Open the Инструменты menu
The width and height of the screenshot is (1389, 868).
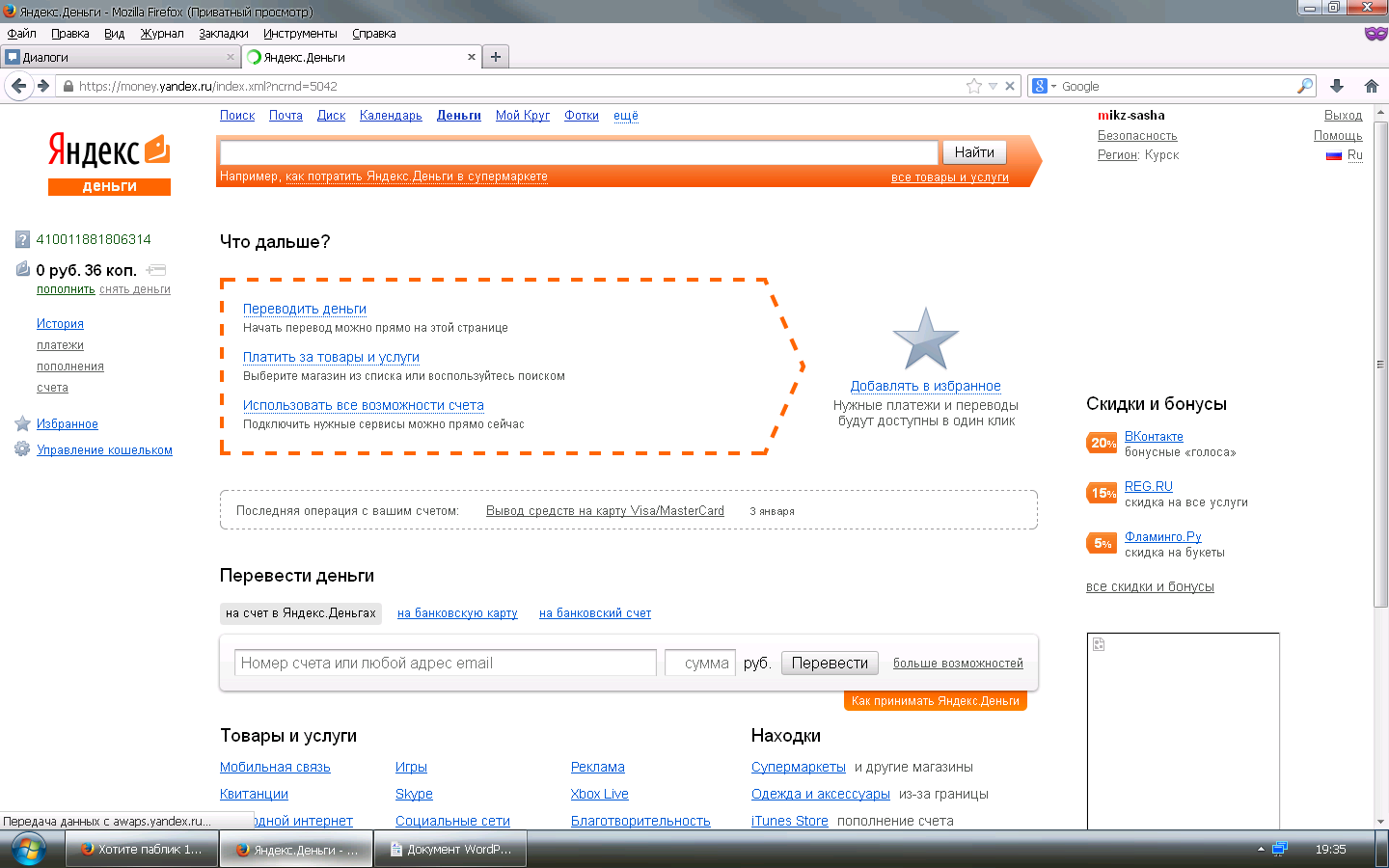click(300, 34)
